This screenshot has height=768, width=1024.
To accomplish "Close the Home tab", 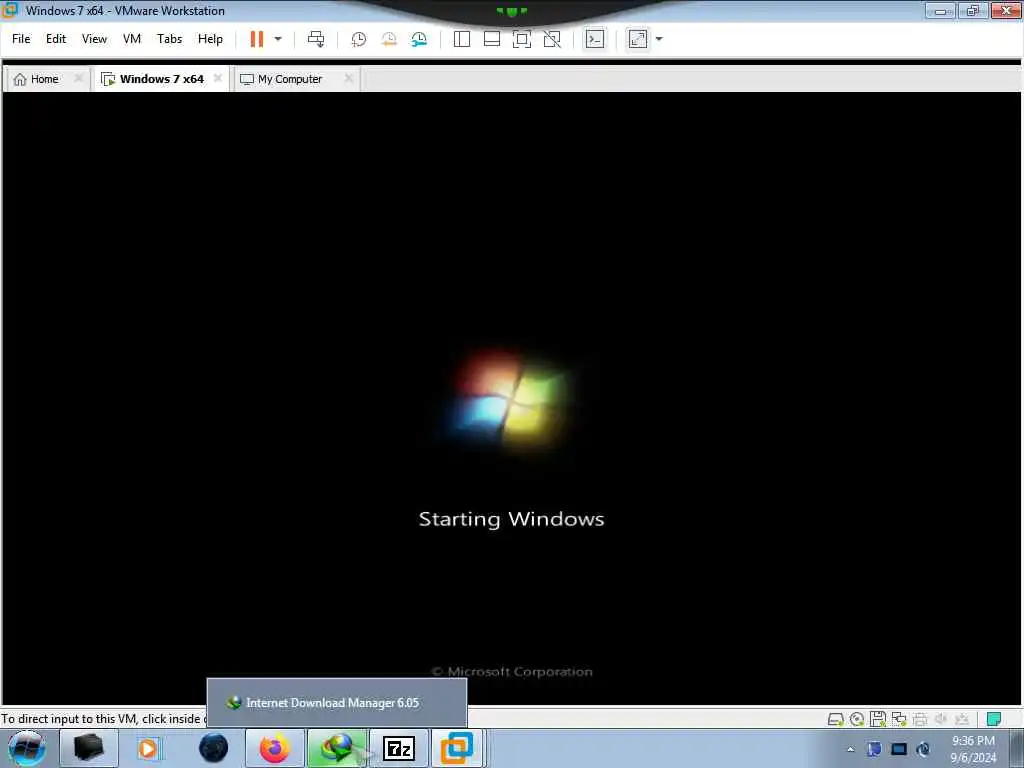I will point(78,78).
